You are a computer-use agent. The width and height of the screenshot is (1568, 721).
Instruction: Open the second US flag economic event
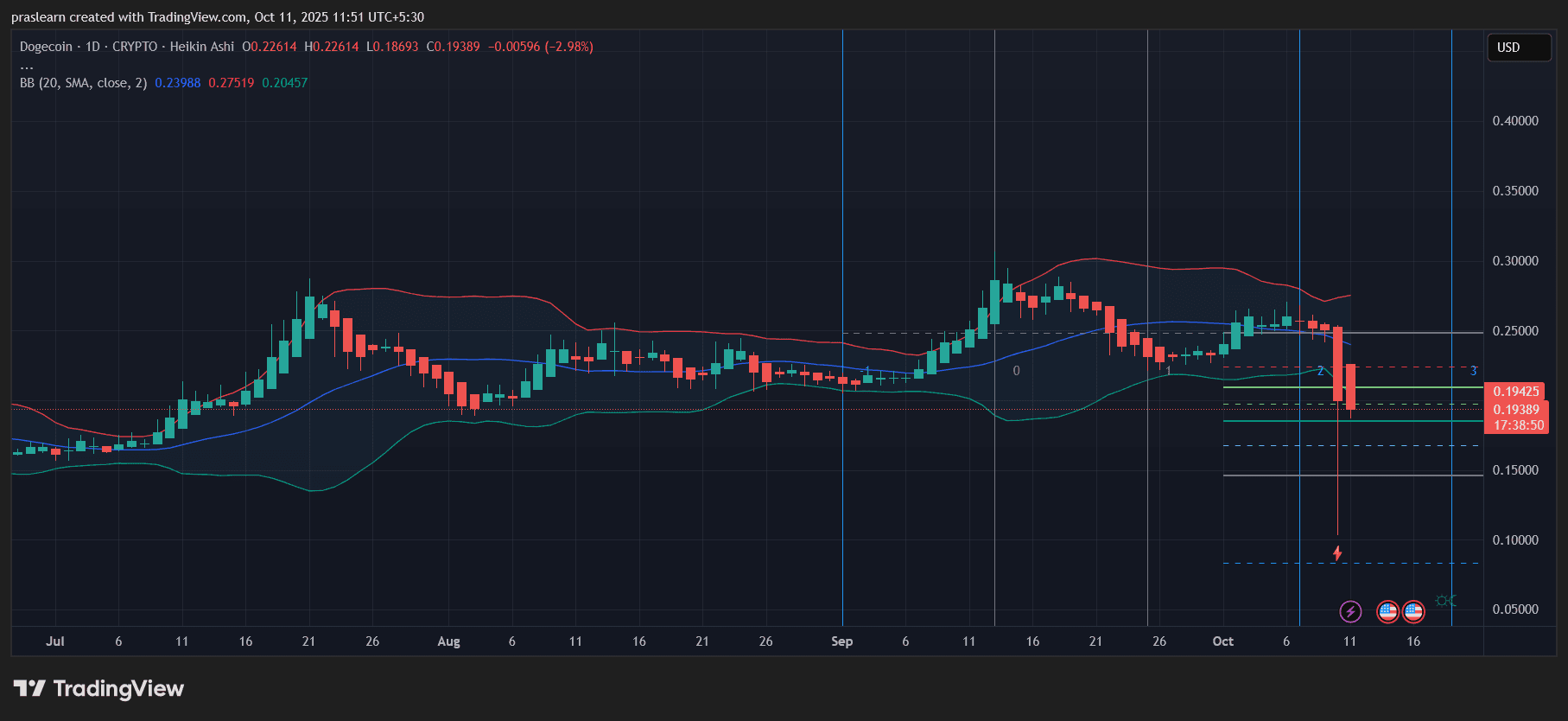pos(1413,612)
